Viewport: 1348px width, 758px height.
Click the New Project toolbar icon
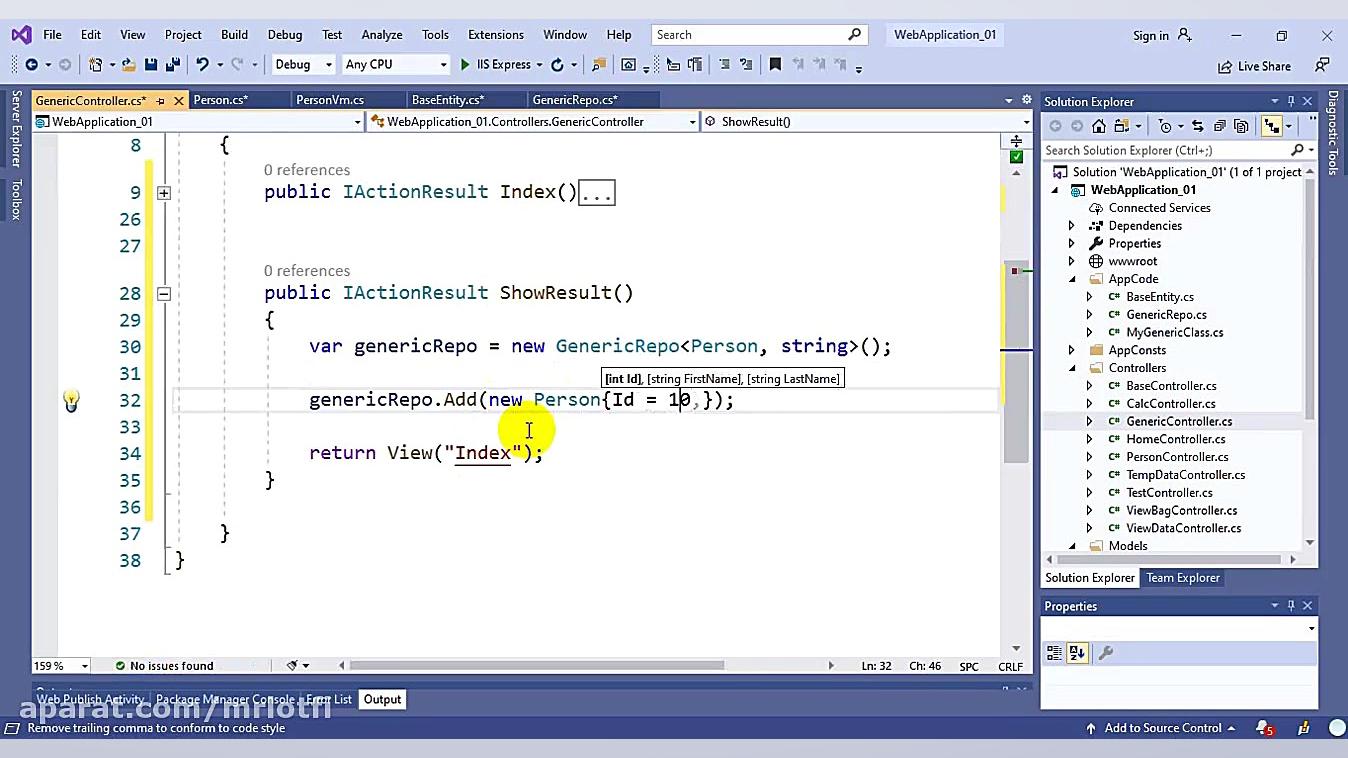click(95, 65)
